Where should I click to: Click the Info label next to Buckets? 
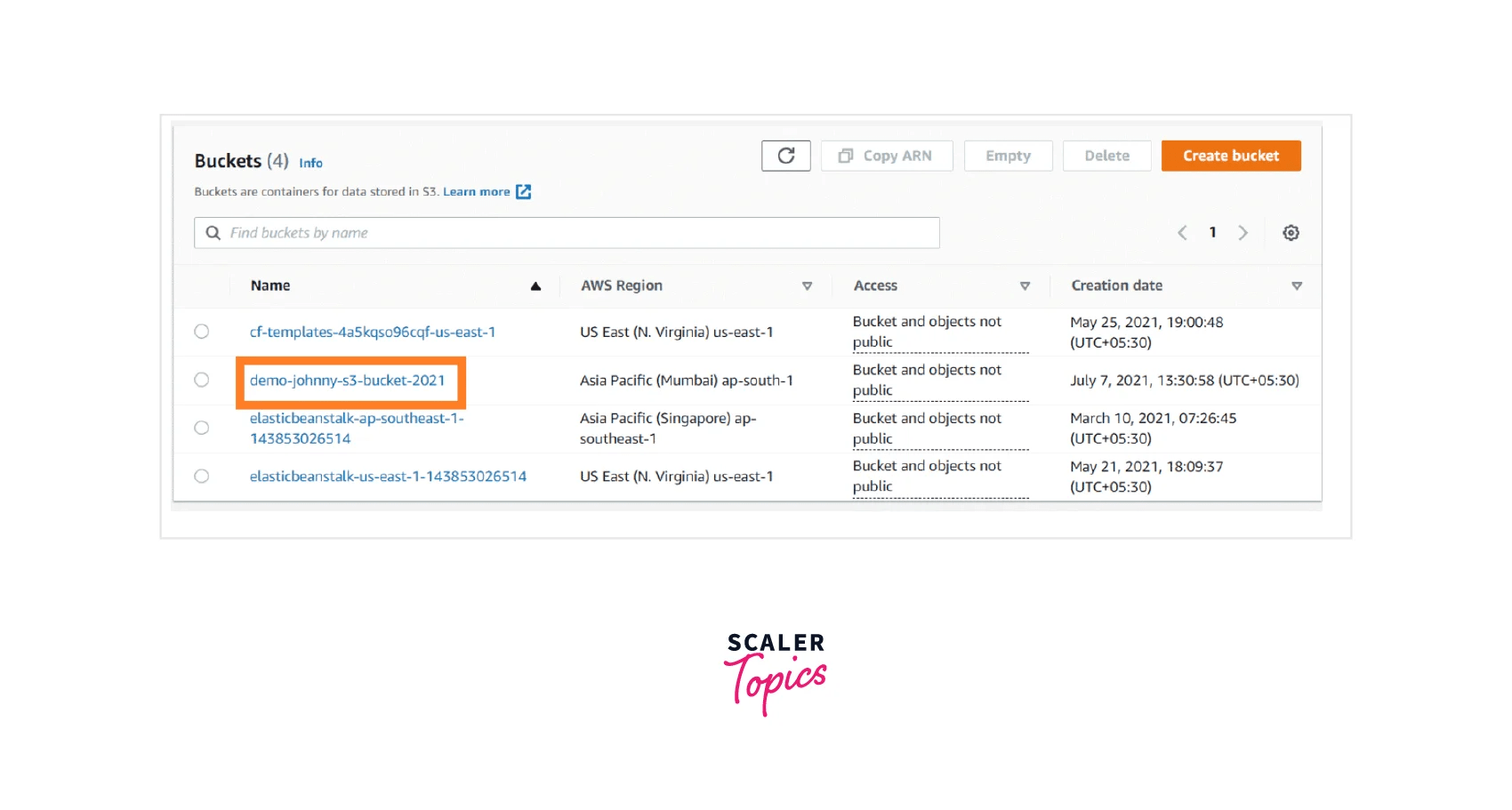(310, 163)
